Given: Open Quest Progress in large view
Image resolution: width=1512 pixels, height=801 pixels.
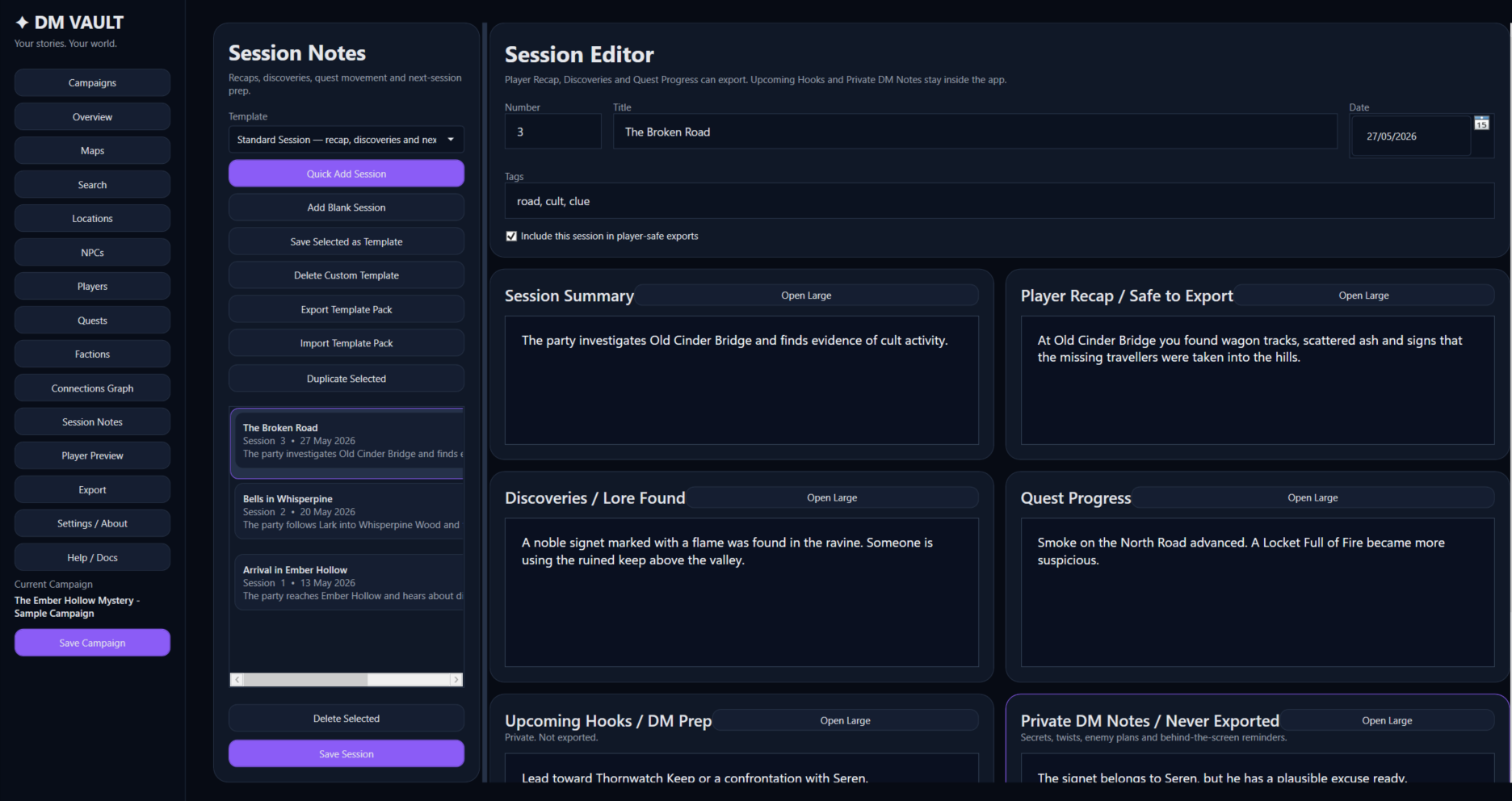Looking at the screenshot, I should pos(1312,498).
